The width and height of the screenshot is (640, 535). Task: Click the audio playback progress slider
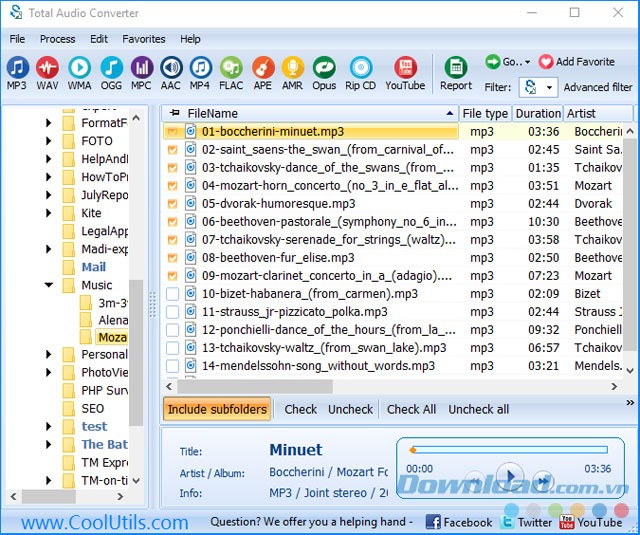click(x=509, y=450)
